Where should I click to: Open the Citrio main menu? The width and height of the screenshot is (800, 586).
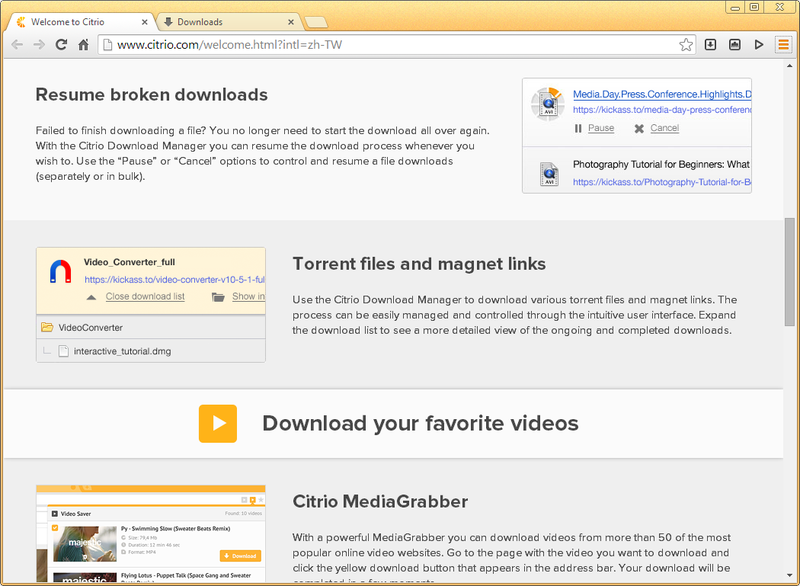[x=784, y=45]
